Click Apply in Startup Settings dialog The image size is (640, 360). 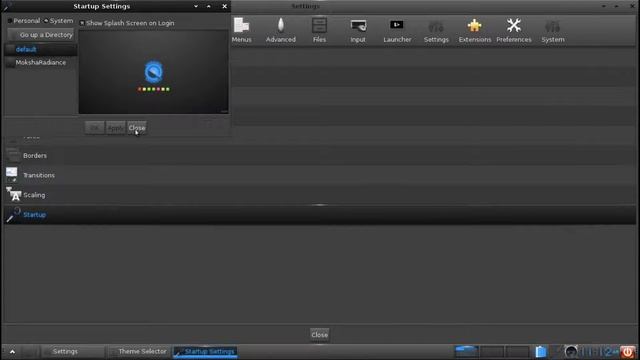[116, 128]
